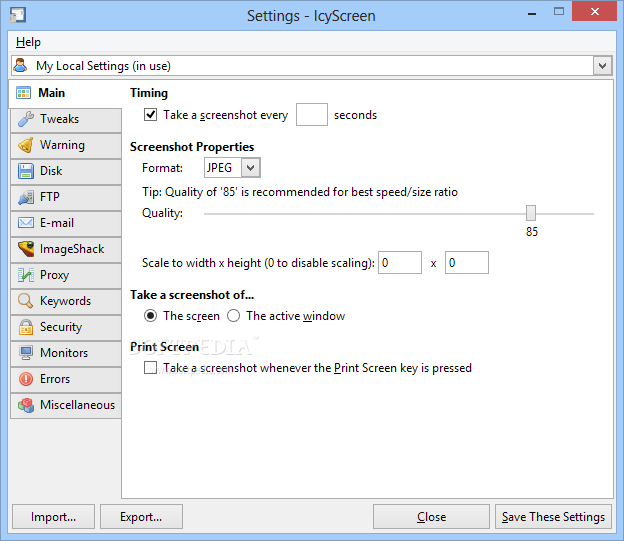Open the Warning settings tab
Image resolution: width=624 pixels, height=541 pixels.
66,145
